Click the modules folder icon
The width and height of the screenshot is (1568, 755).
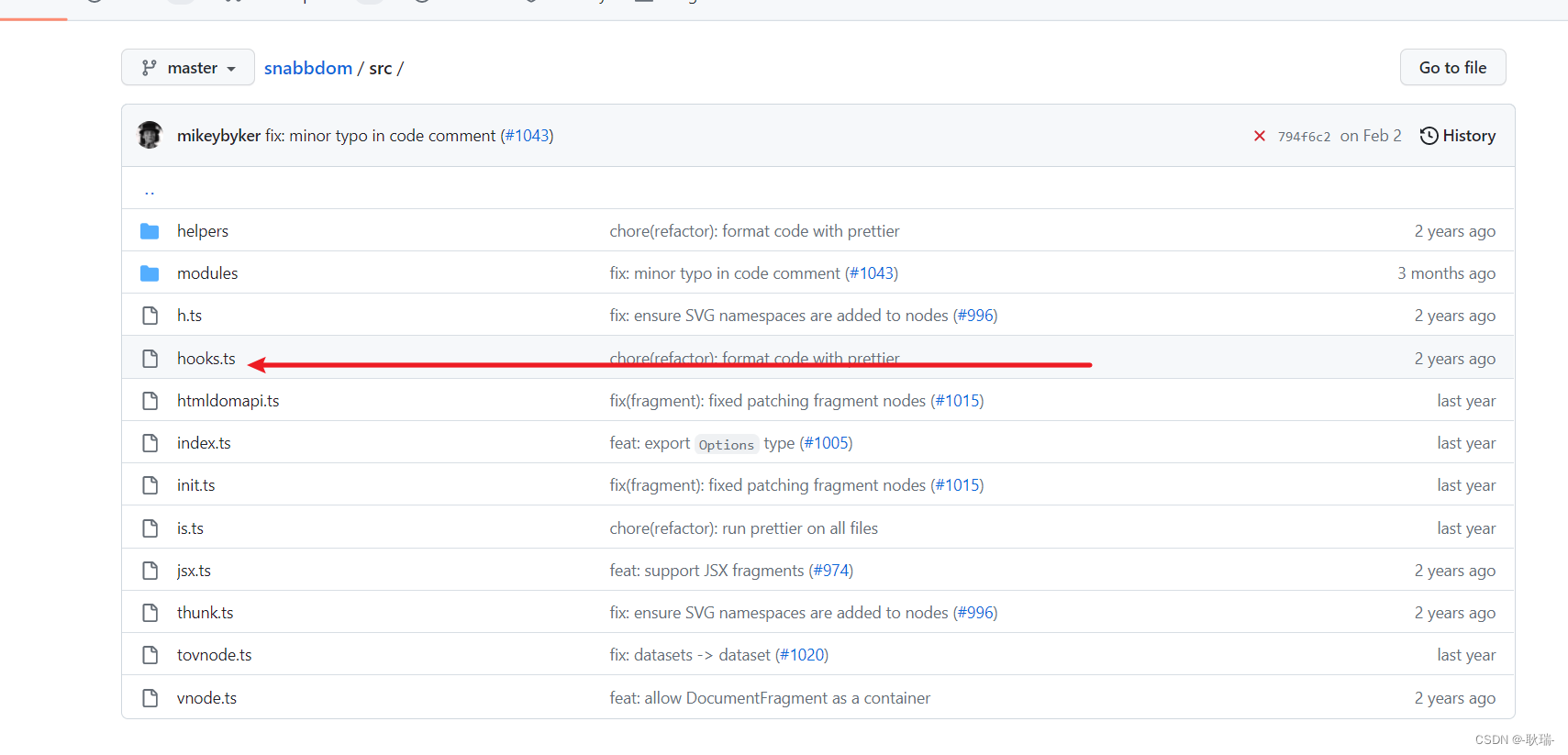(150, 273)
